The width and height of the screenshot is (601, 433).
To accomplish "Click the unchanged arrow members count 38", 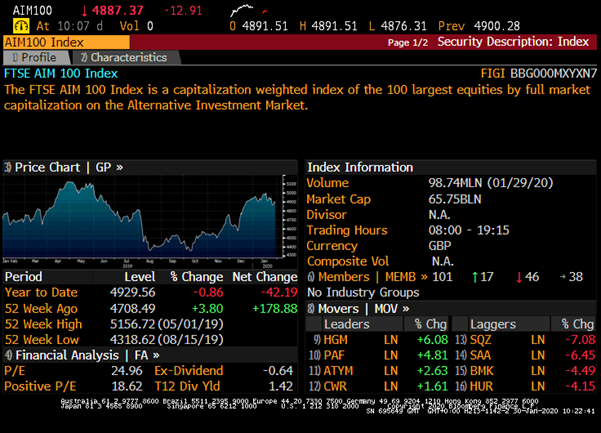I will (571, 277).
